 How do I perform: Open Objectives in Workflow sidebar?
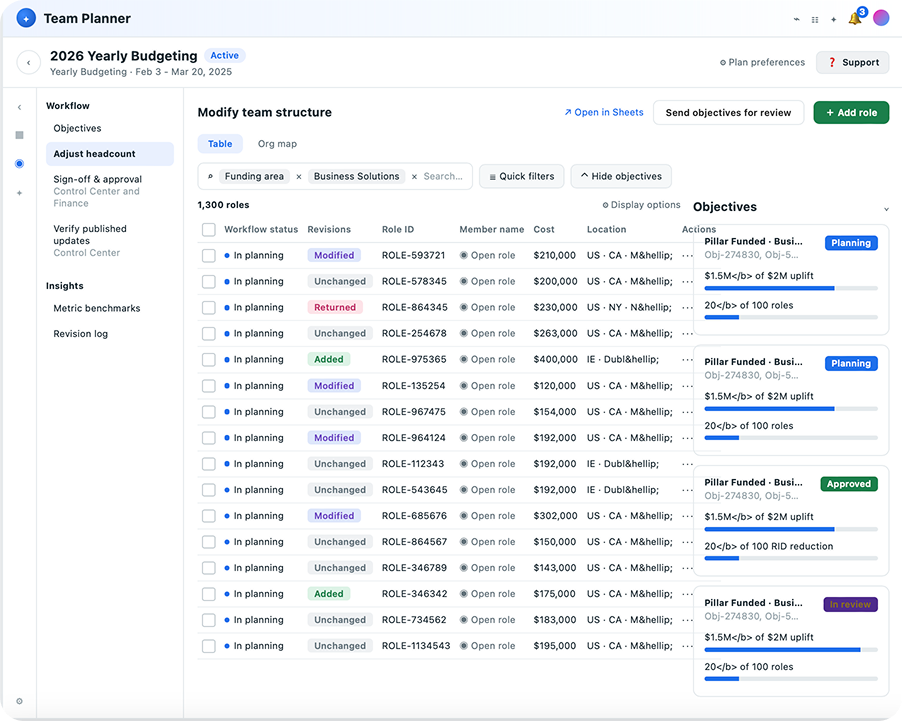pyautogui.click(x=77, y=128)
